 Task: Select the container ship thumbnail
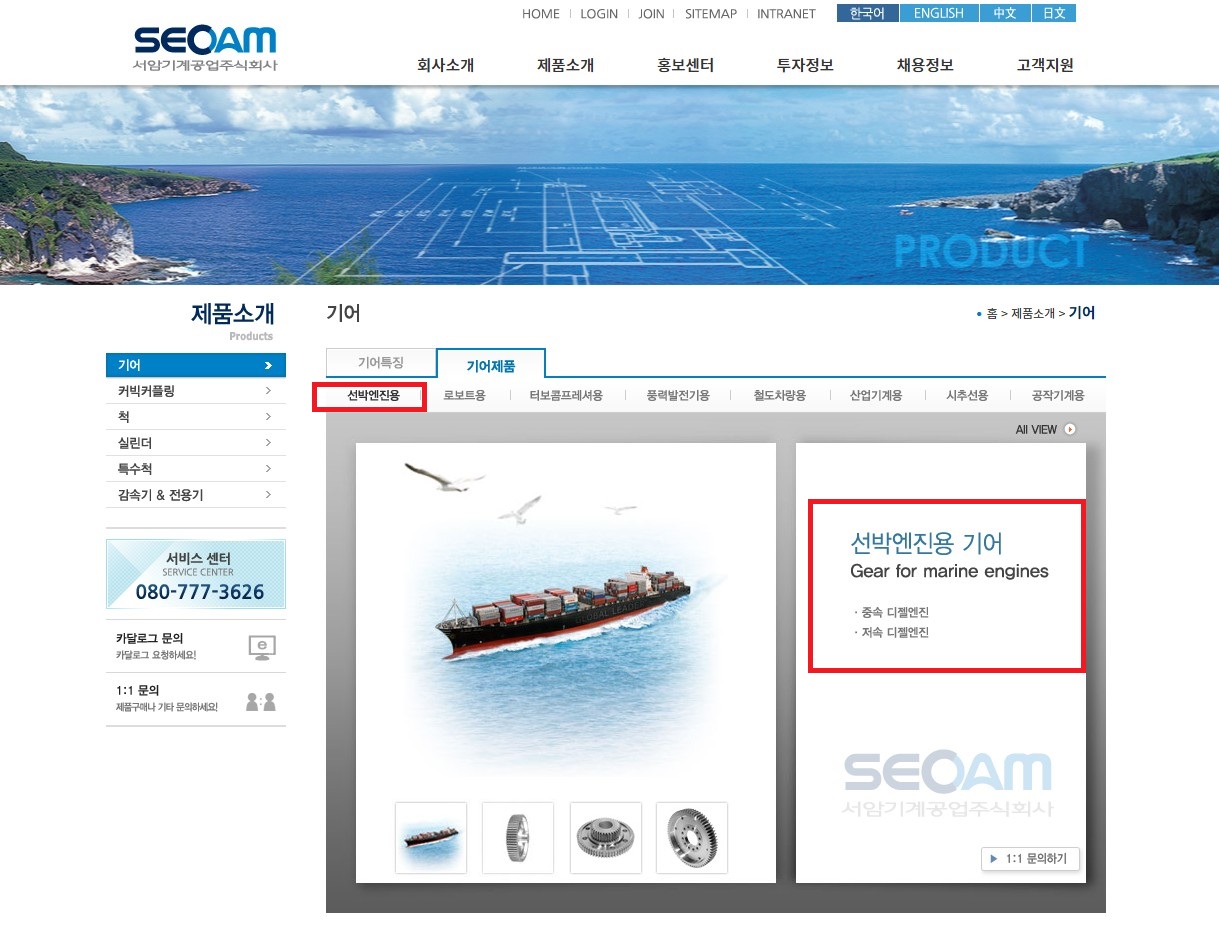431,837
